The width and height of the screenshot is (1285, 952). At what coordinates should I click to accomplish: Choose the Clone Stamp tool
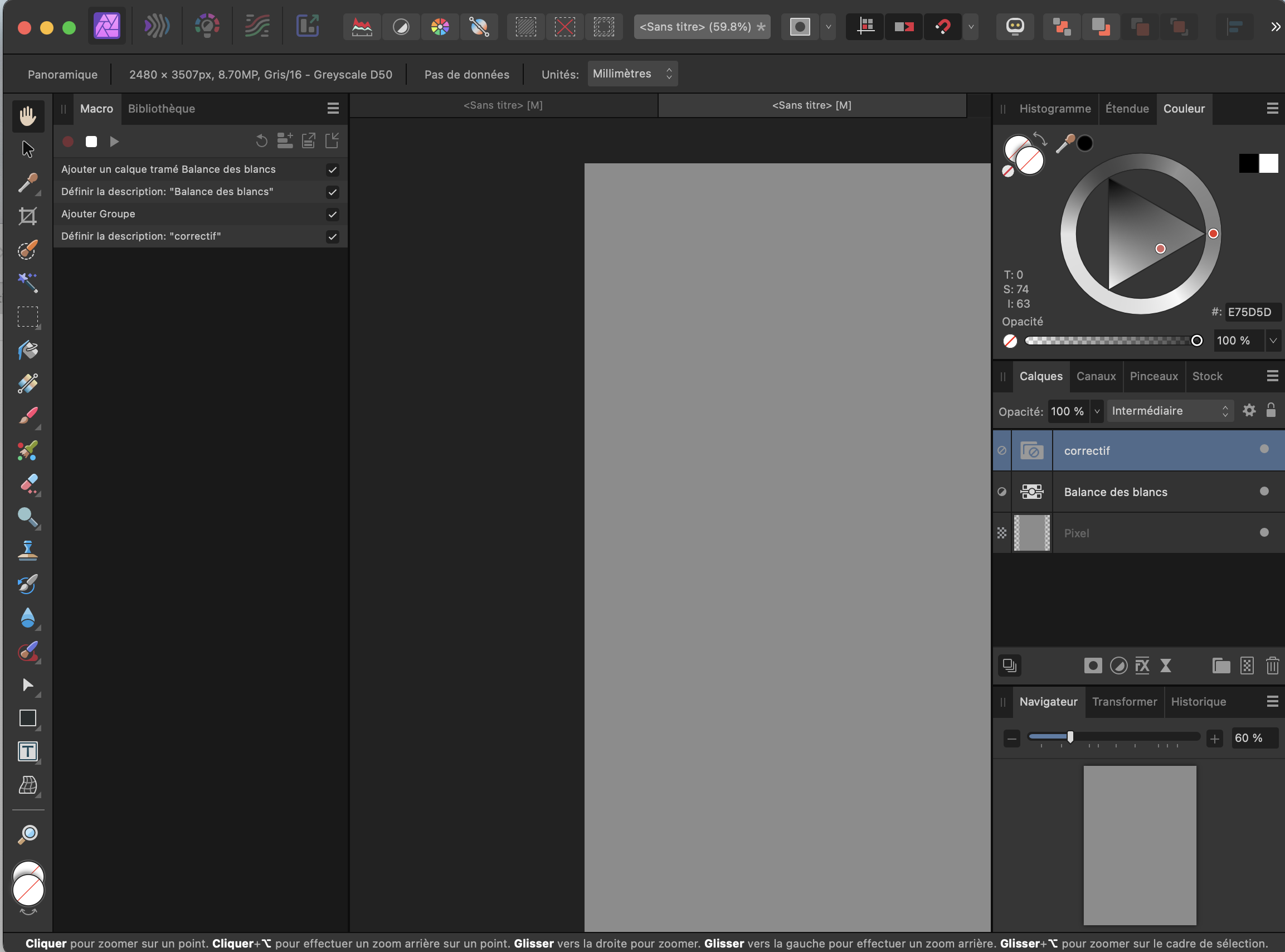(x=27, y=550)
